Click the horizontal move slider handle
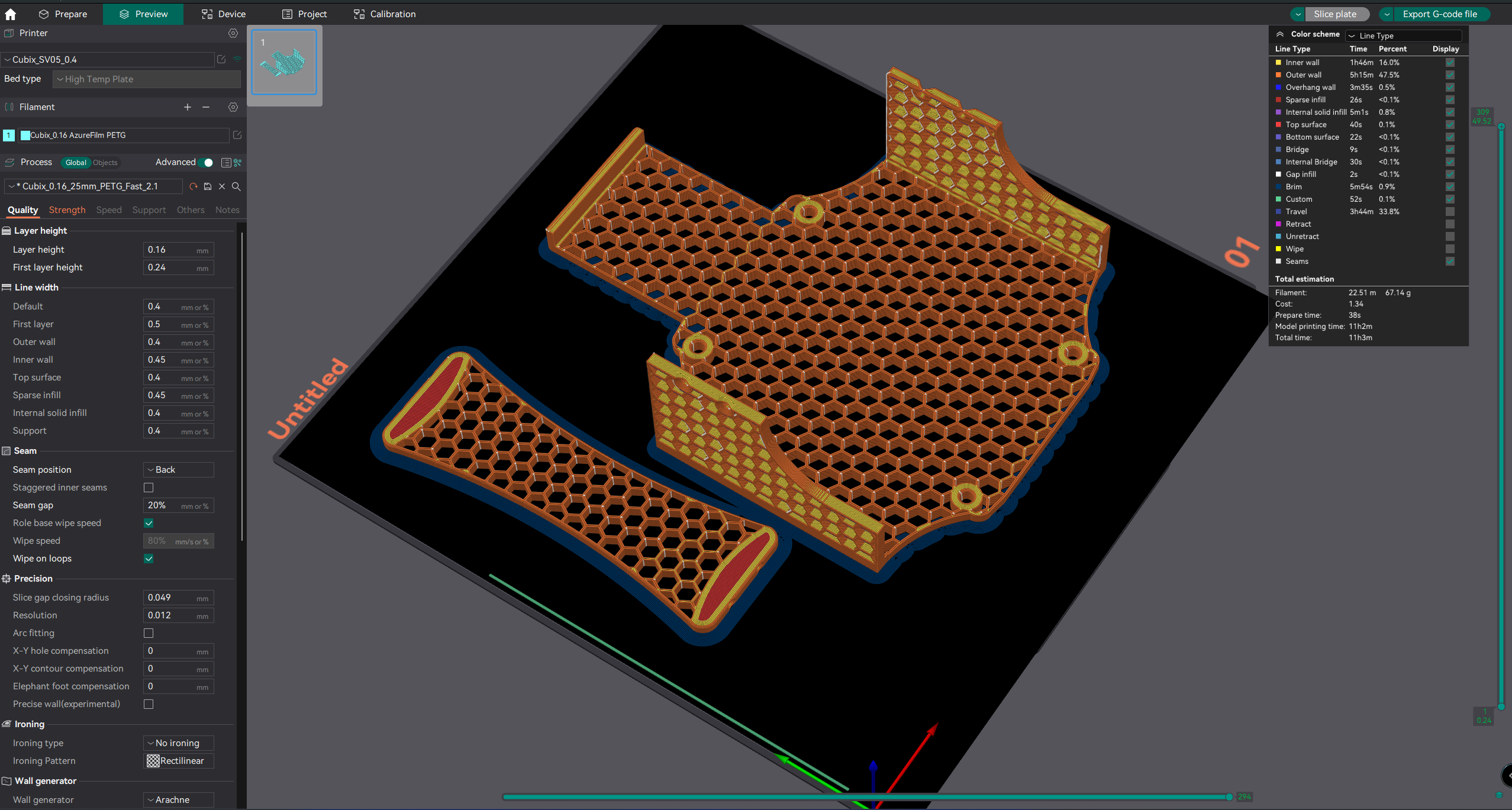Screen dimensions: 1512x810 click(1229, 797)
